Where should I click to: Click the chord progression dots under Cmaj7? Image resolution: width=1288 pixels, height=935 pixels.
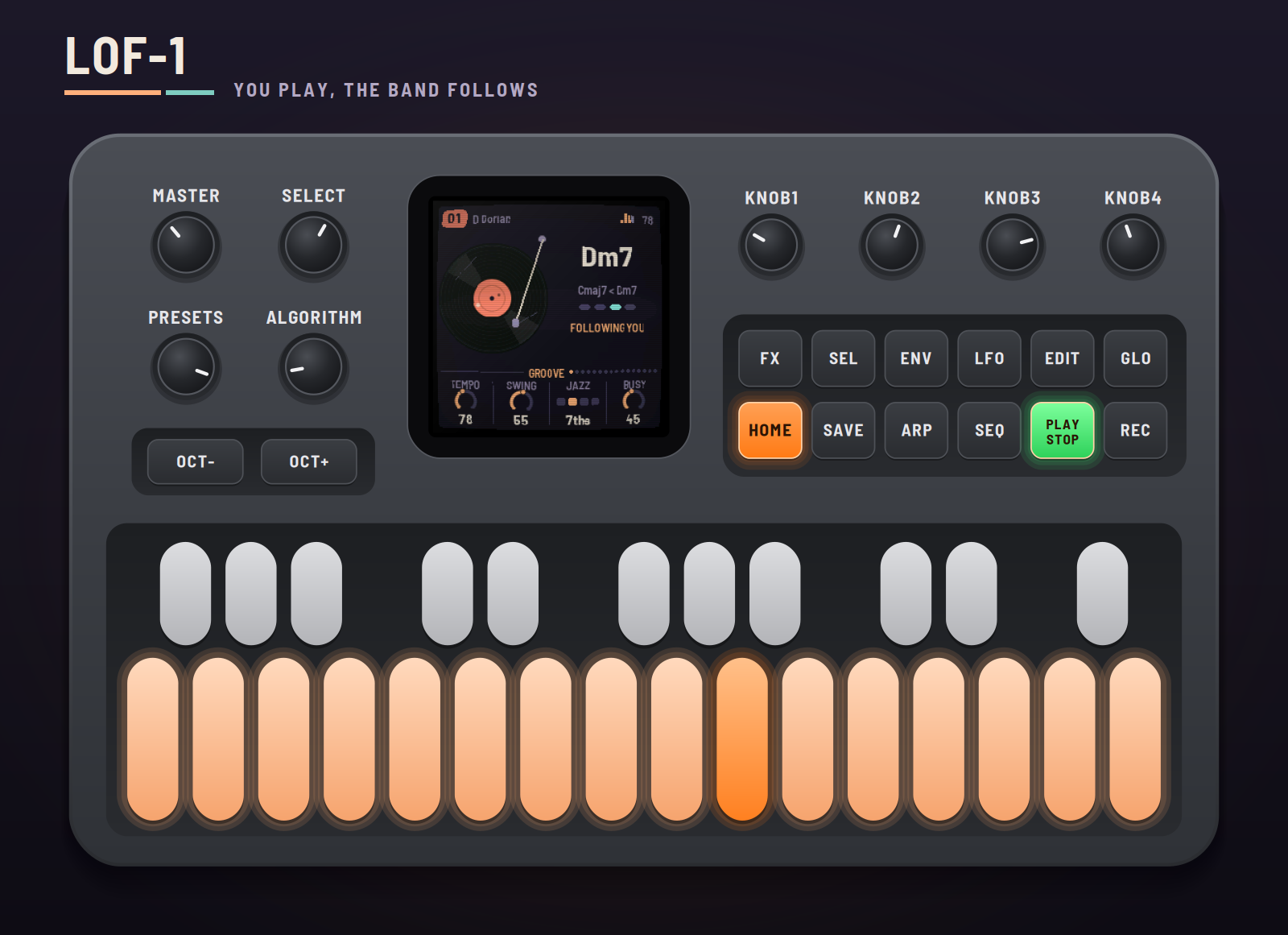tap(607, 307)
